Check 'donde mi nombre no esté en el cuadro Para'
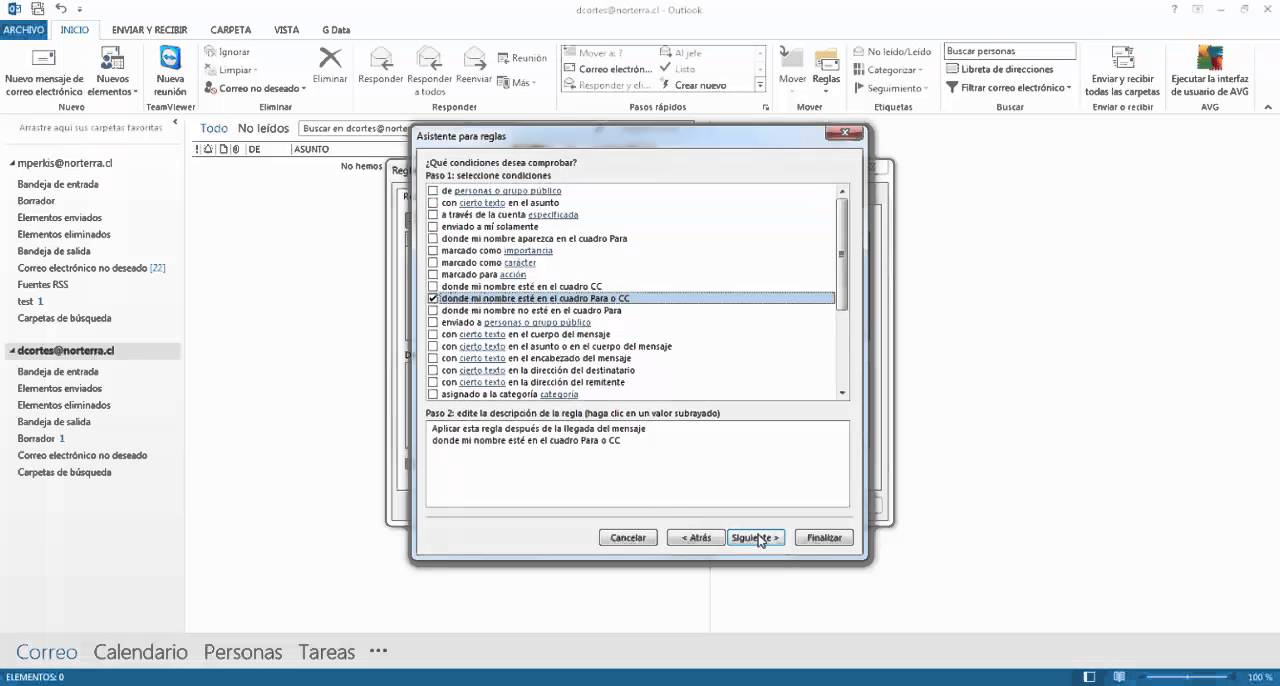The width and height of the screenshot is (1280, 686). (433, 311)
